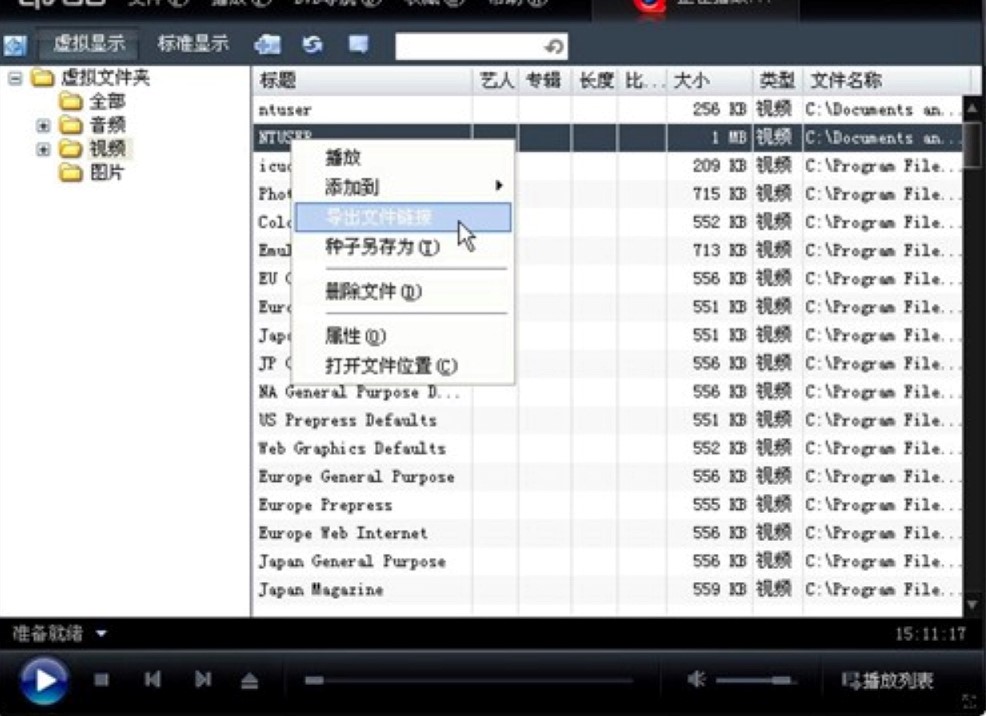986x716 pixels.
Task: Choose 播放 in the context menu
Action: 343,157
